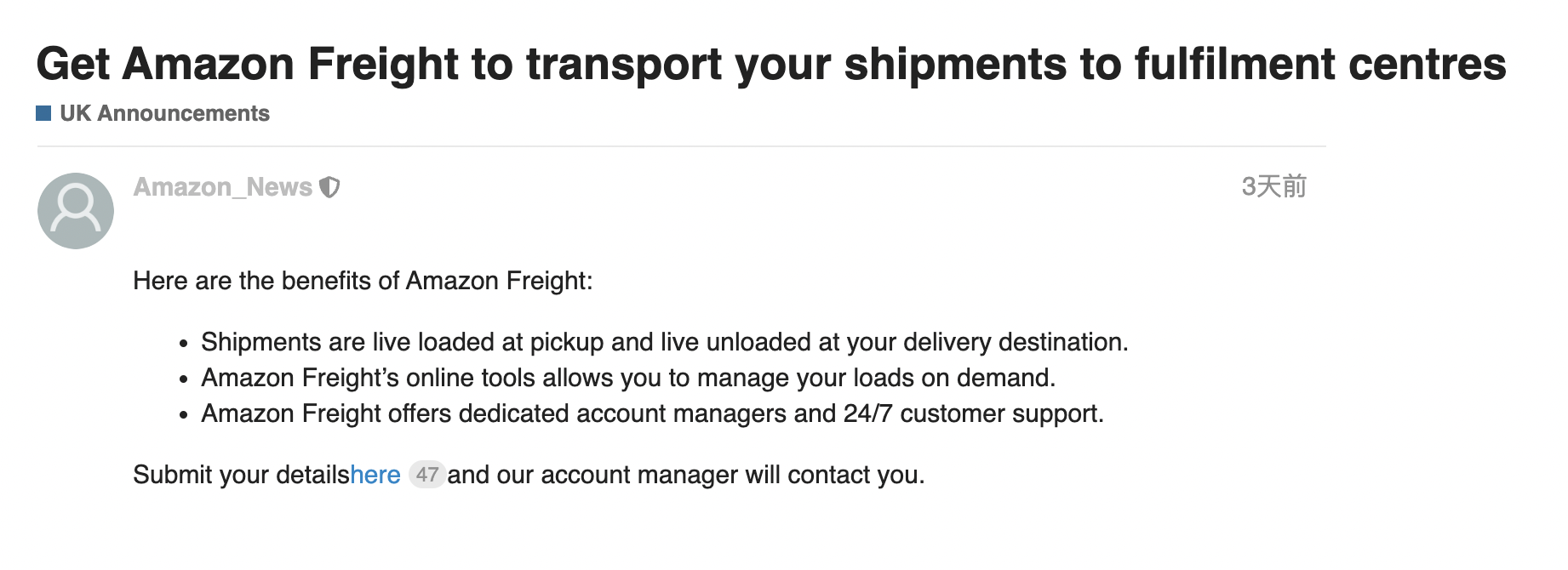The image size is (1568, 570).
Task: Click the divider line below UK Announcements
Action: point(681,146)
